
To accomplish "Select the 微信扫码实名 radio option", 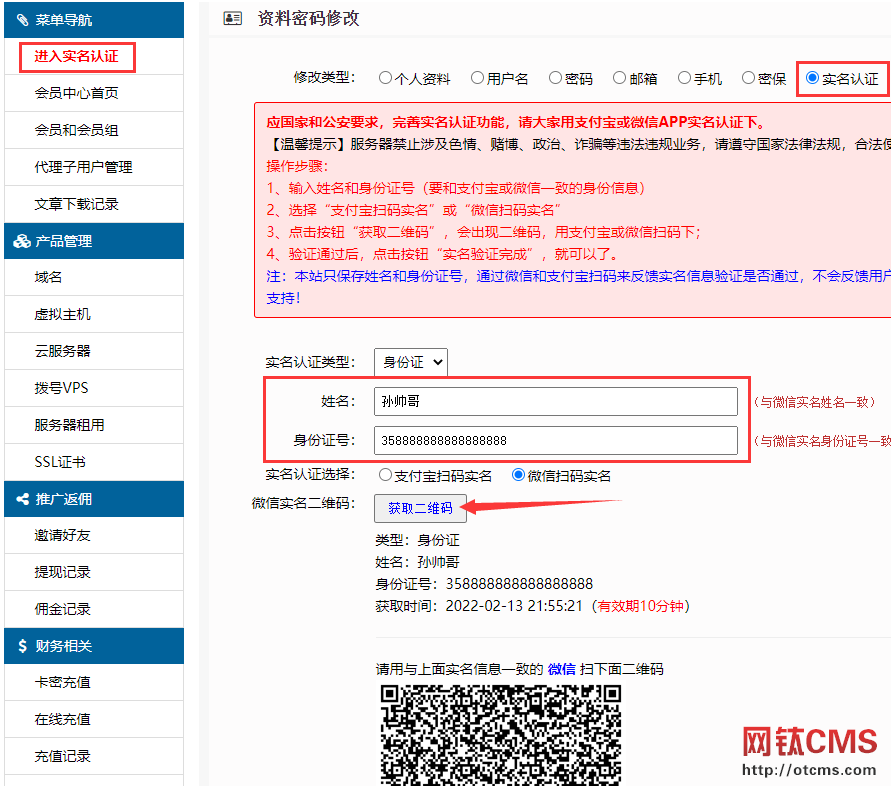I will pos(518,476).
